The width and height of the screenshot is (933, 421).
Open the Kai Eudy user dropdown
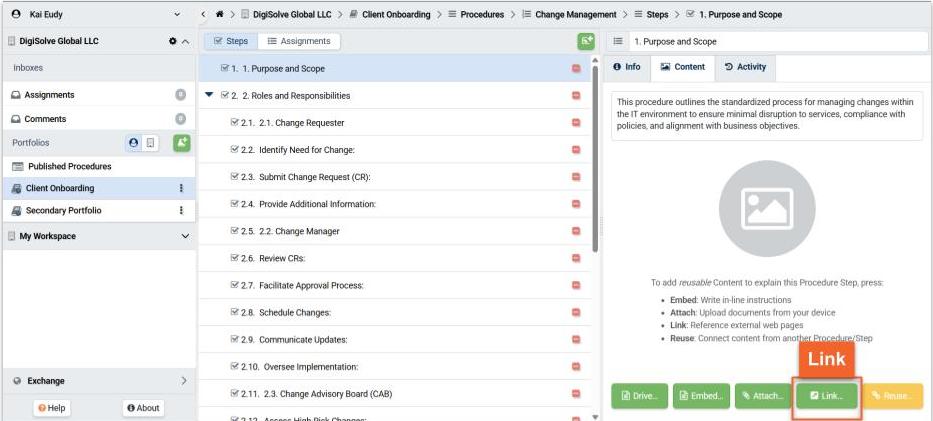[177, 15]
